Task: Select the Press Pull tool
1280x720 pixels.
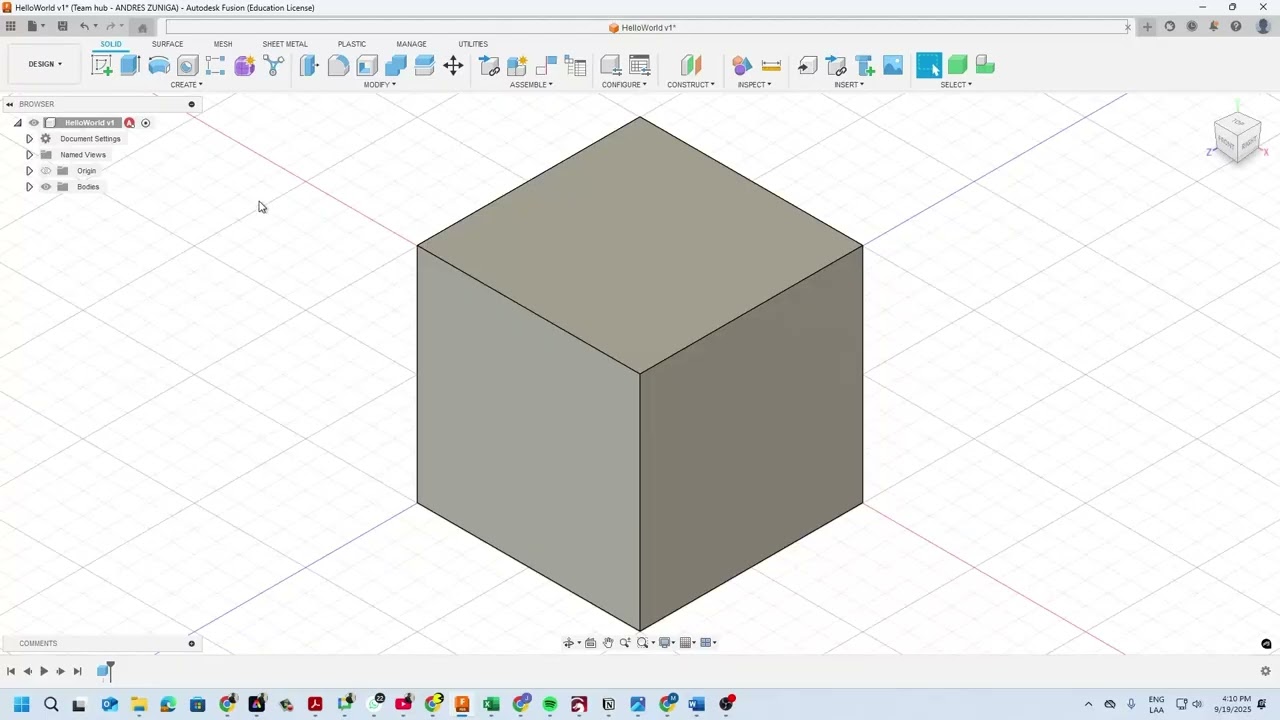Action: (x=309, y=66)
